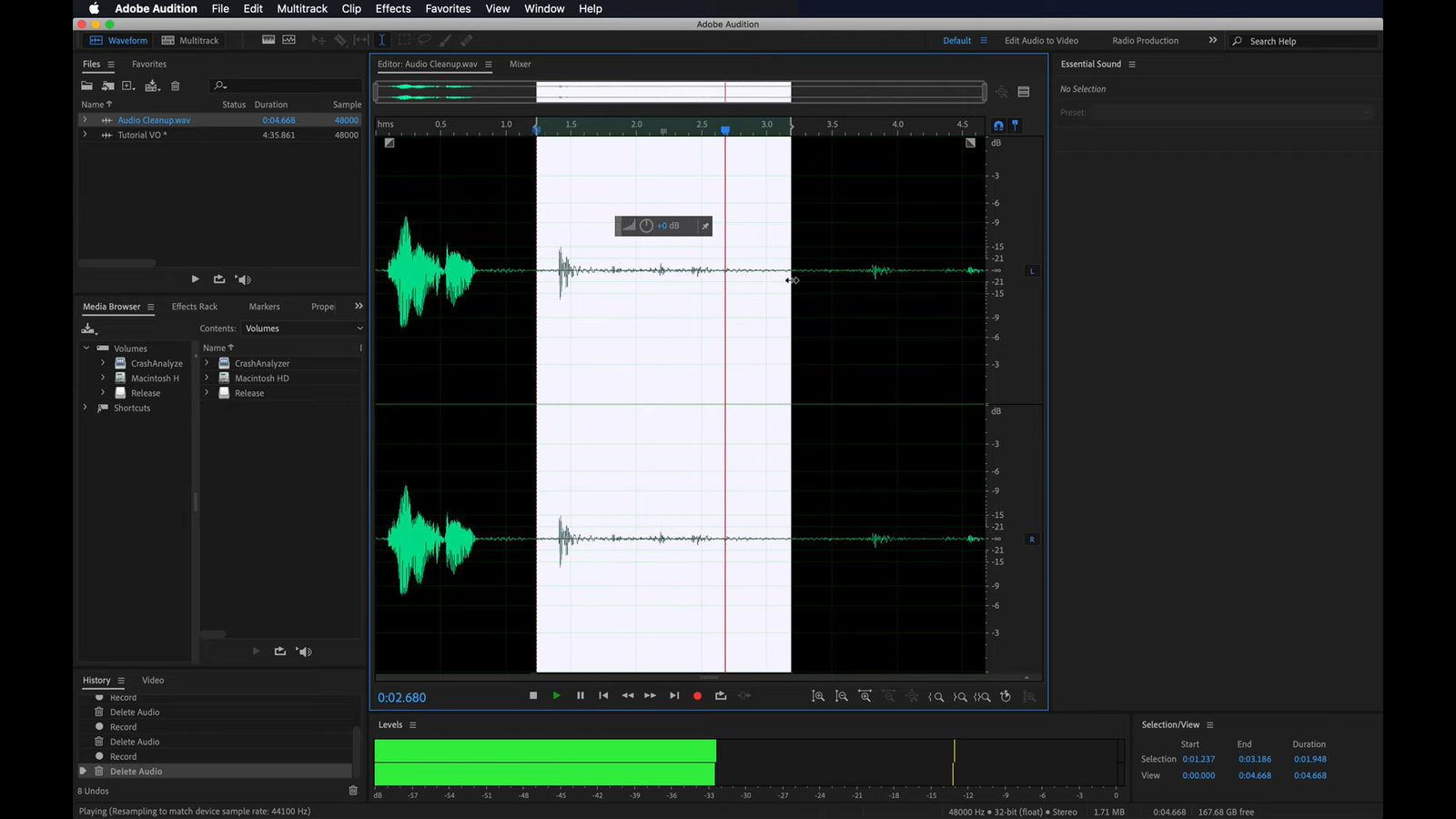Screen dimensions: 1456x819
Task: Switch to Effects Rack tab
Action: (x=195, y=307)
